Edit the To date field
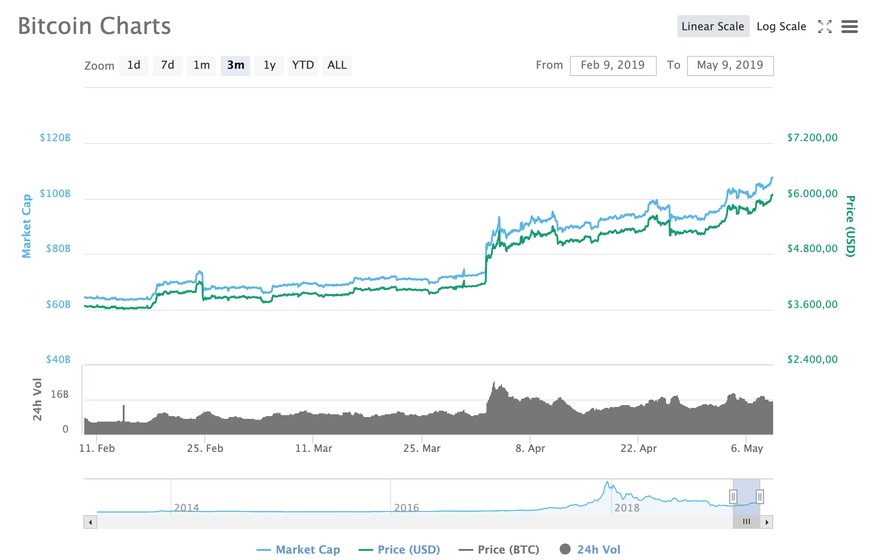Viewport: 873px width, 560px height. coord(730,65)
